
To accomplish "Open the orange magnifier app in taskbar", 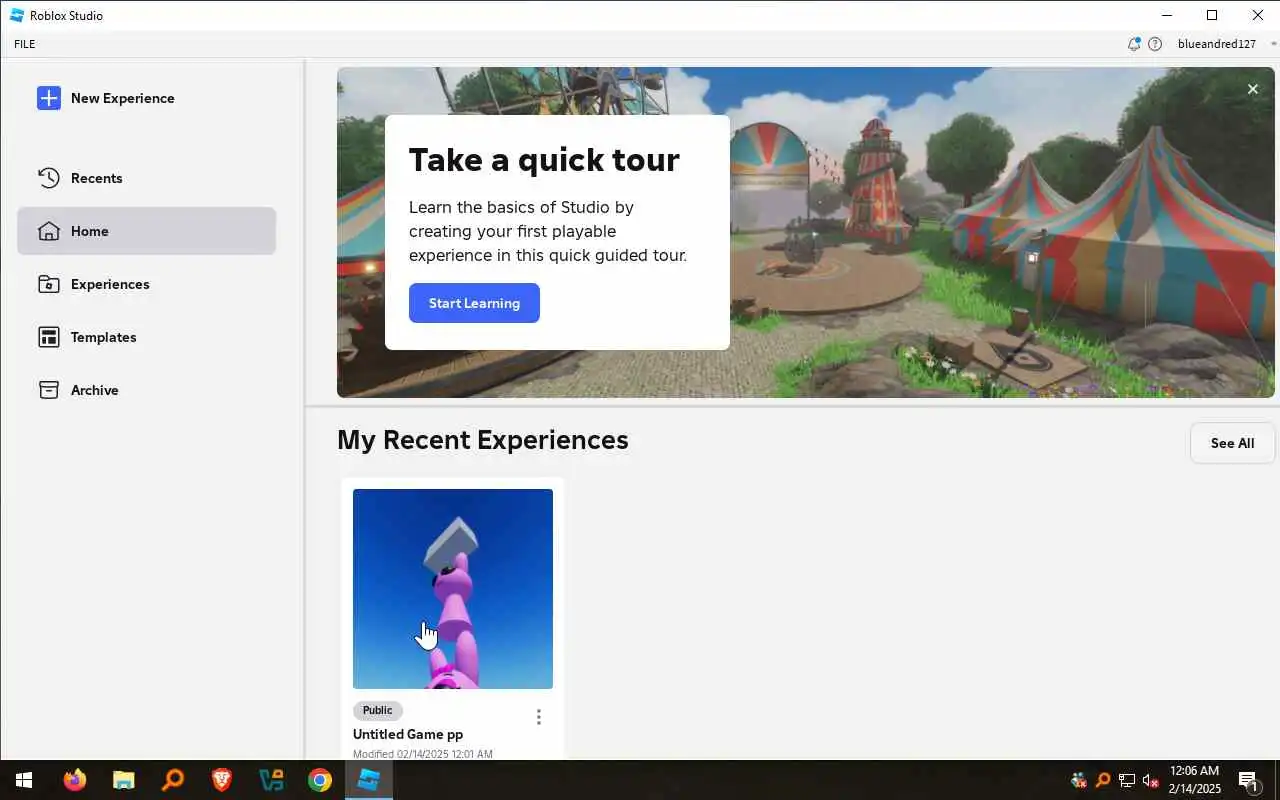I will tap(173, 780).
